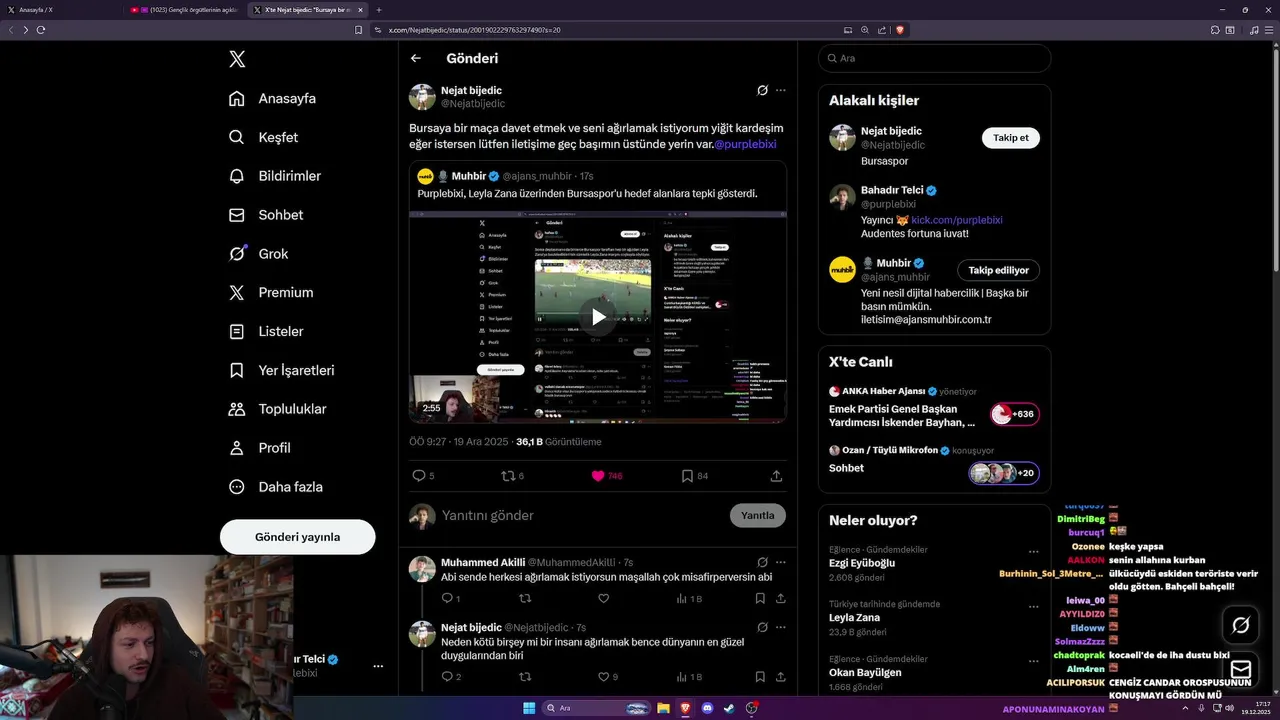
Task: Open Premium in the sidebar
Action: pyautogui.click(x=271, y=293)
